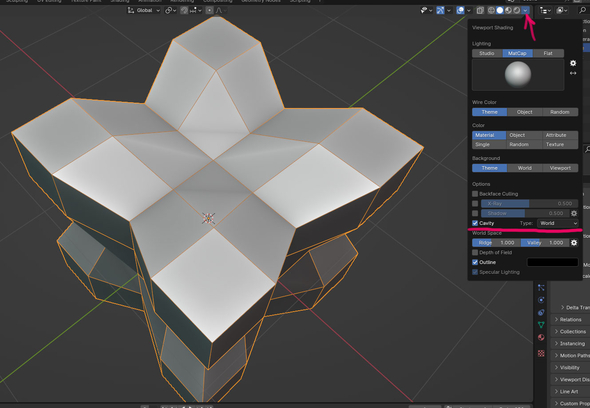Viewport: 590px width, 408px height.
Task: Set Background to World
Action: pos(525,168)
